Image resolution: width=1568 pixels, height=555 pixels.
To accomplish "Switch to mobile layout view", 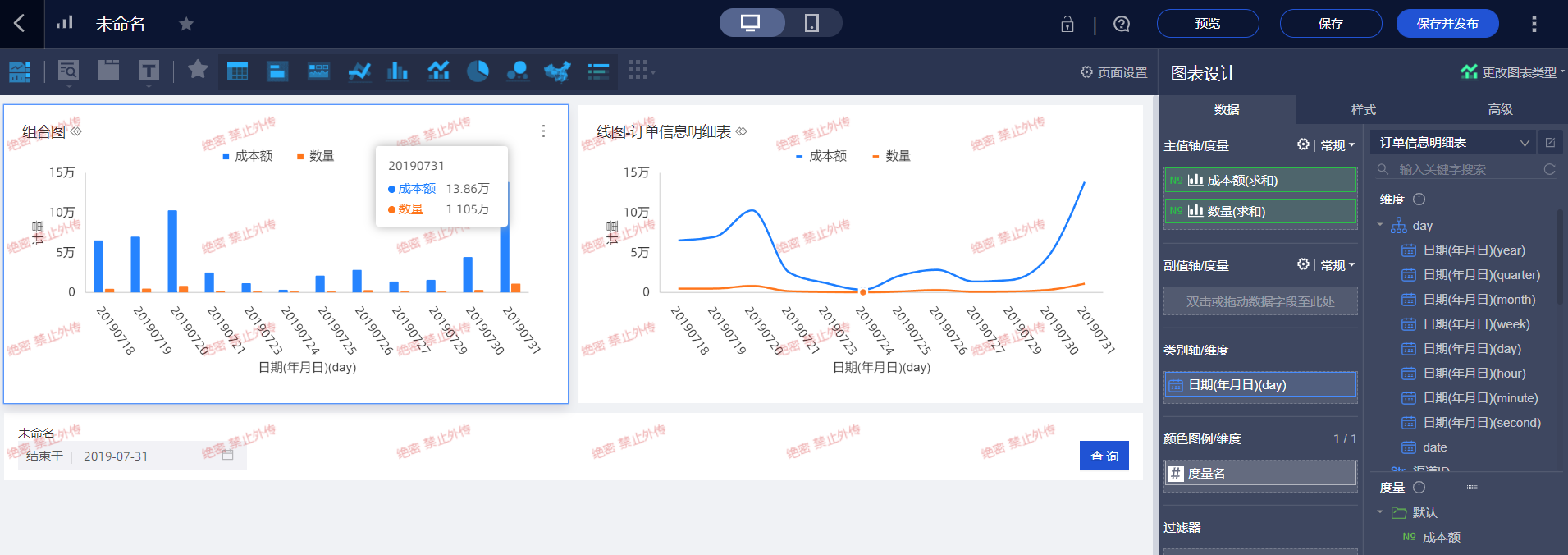I will 811,23.
